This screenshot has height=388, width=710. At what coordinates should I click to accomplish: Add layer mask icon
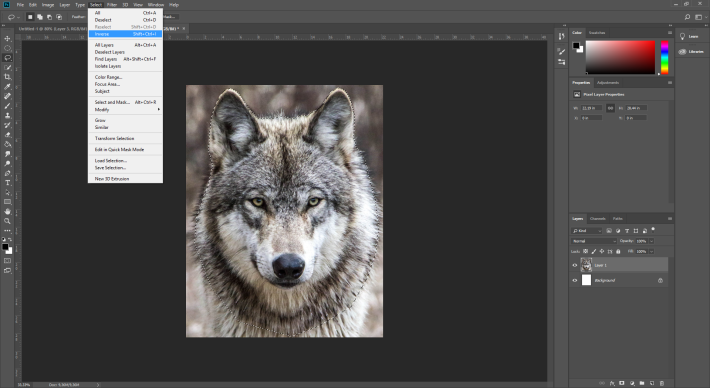pos(622,383)
